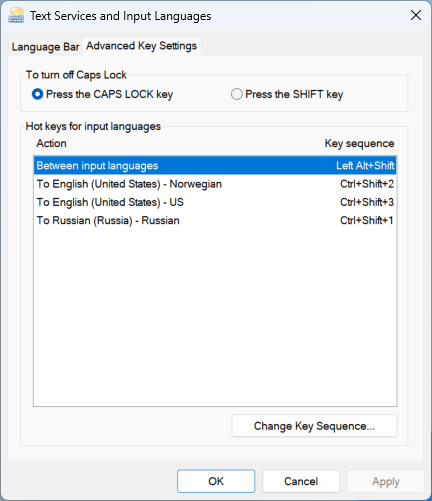Viewport: 432px width, 501px height.
Task: Open Change Key Sequence dialog
Action: pyautogui.click(x=314, y=426)
